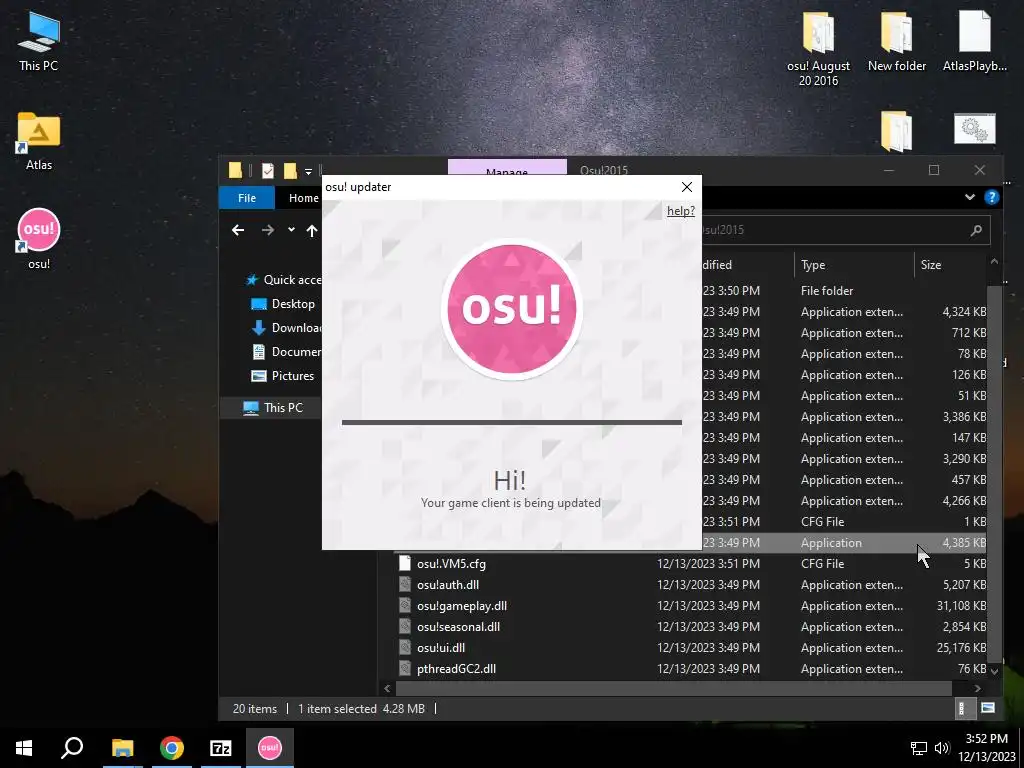Expand the ribbon with chevron
Screen dimensions: 1024x768
coord(970,197)
